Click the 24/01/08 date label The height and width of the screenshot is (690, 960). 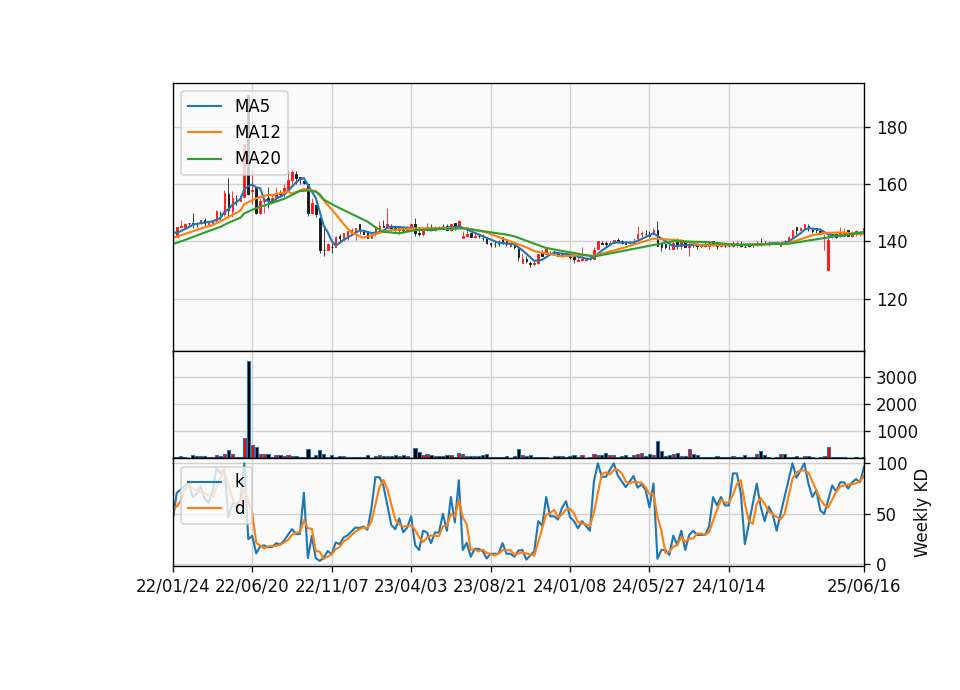[x=569, y=586]
